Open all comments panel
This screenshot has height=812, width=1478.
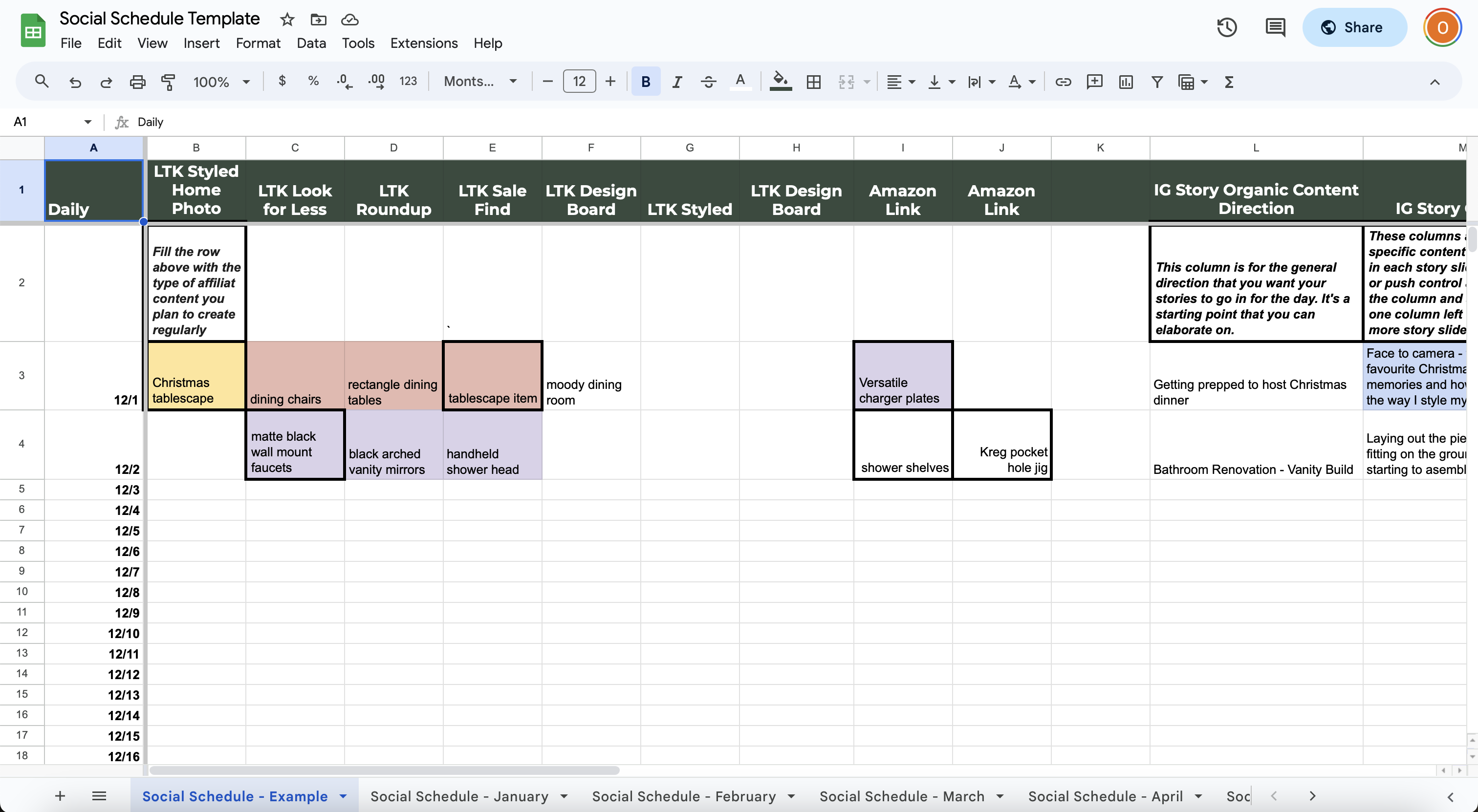(1275, 27)
